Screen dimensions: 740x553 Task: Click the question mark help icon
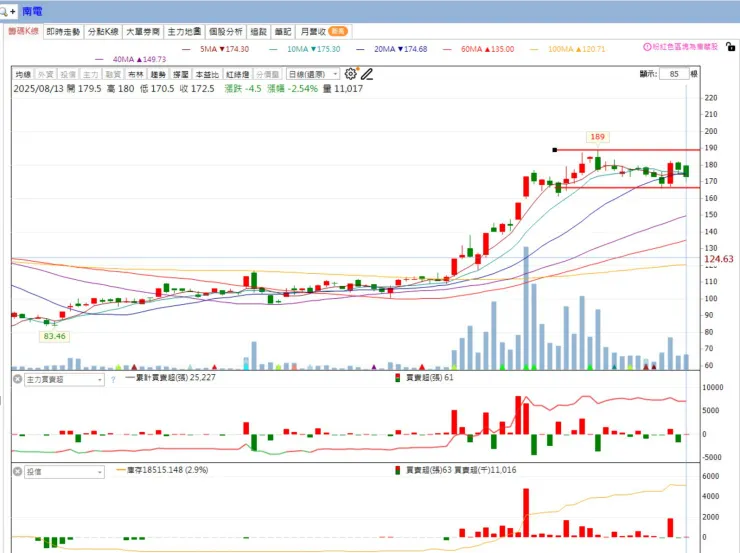(113, 379)
